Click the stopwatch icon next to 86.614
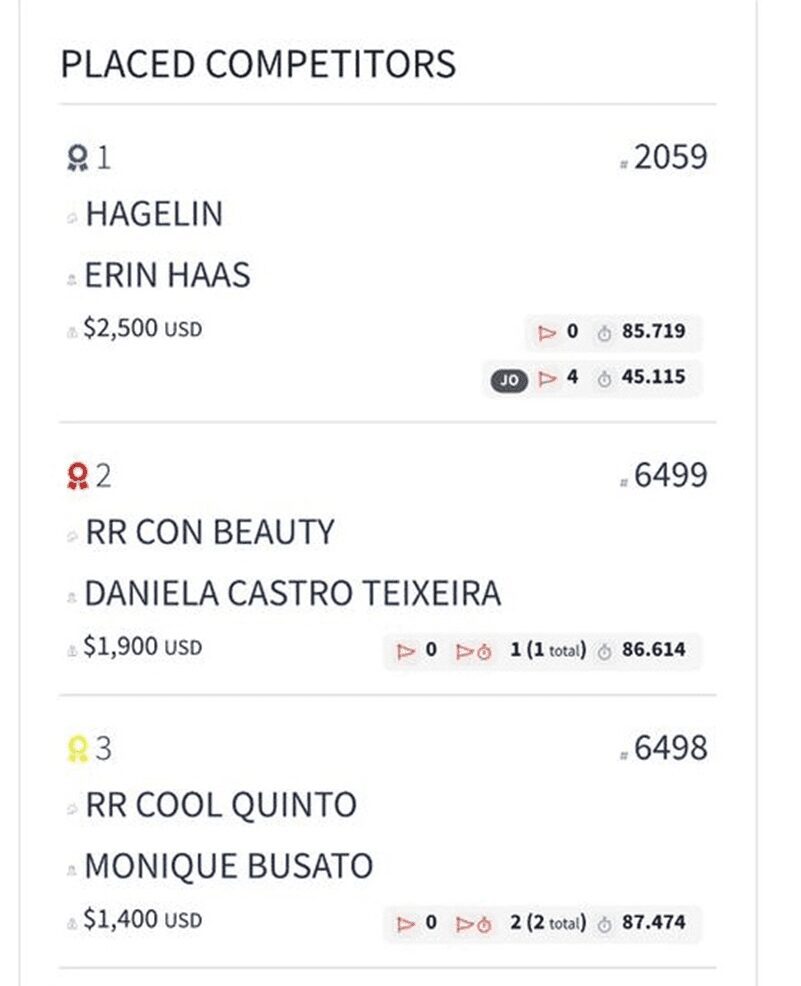This screenshot has width=801, height=986. coord(604,651)
